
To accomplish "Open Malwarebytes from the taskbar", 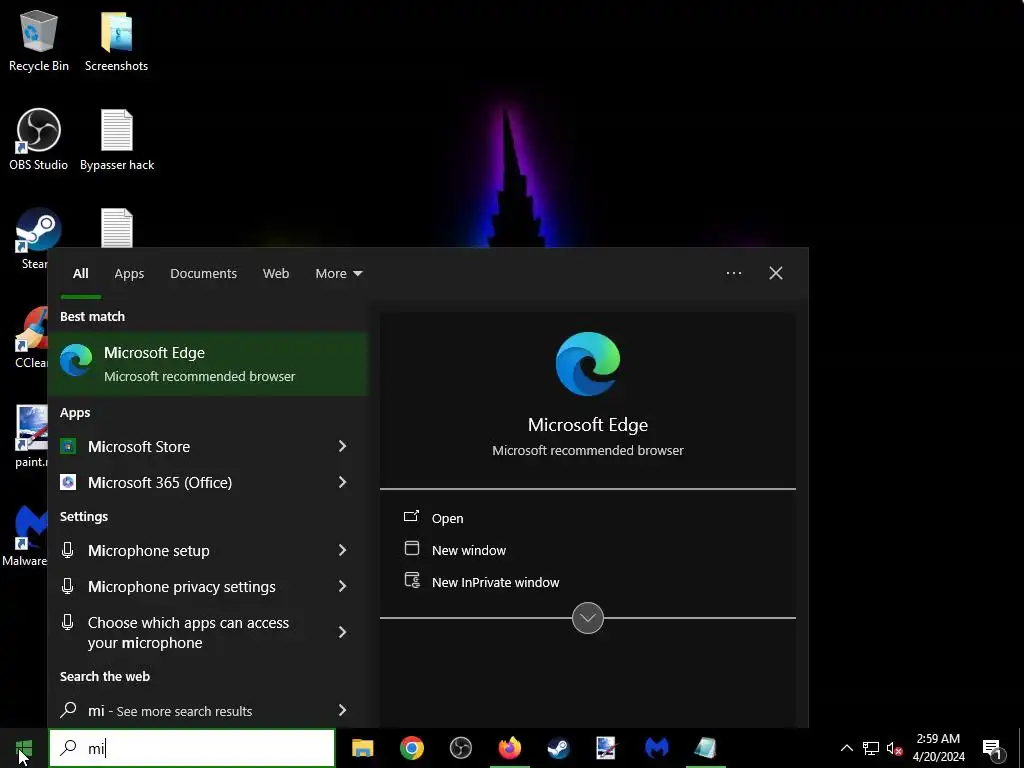I will [x=656, y=748].
